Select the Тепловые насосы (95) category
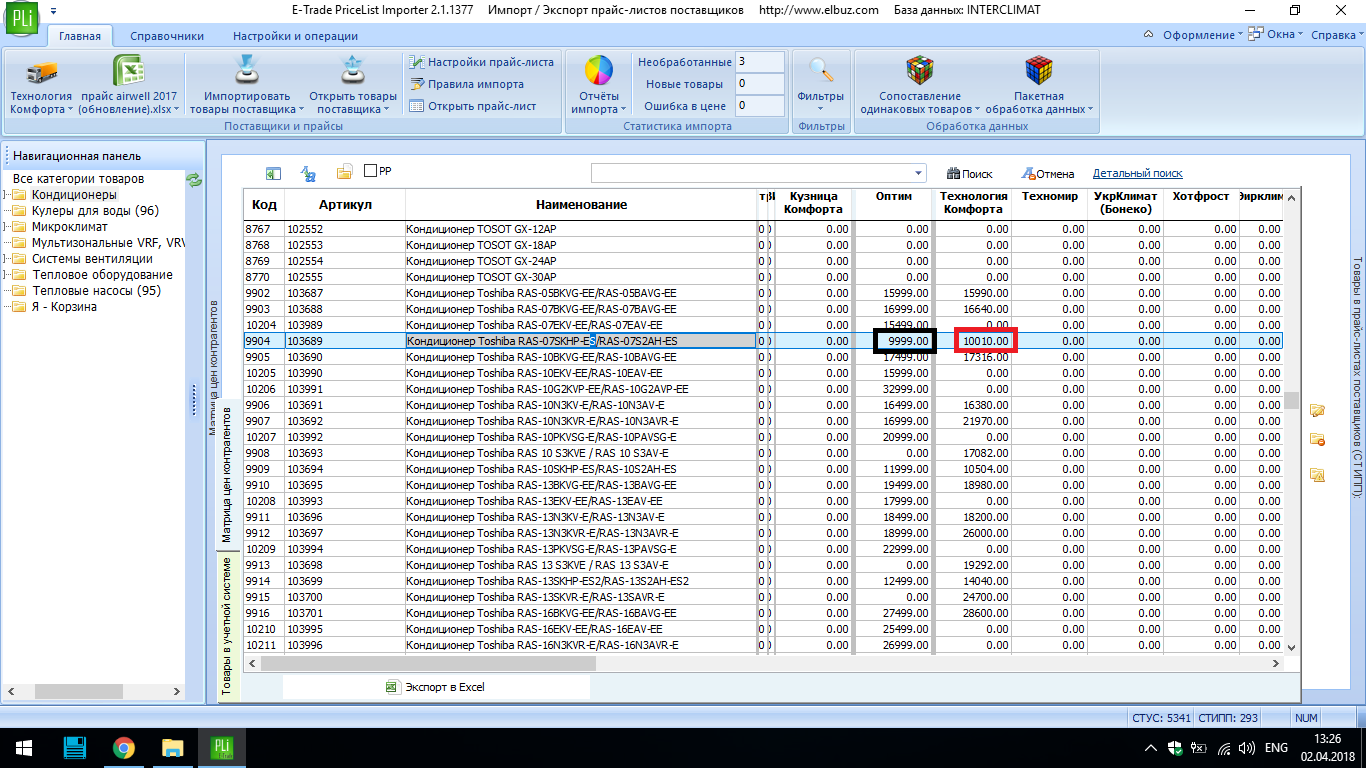1366x768 pixels. coord(96,291)
